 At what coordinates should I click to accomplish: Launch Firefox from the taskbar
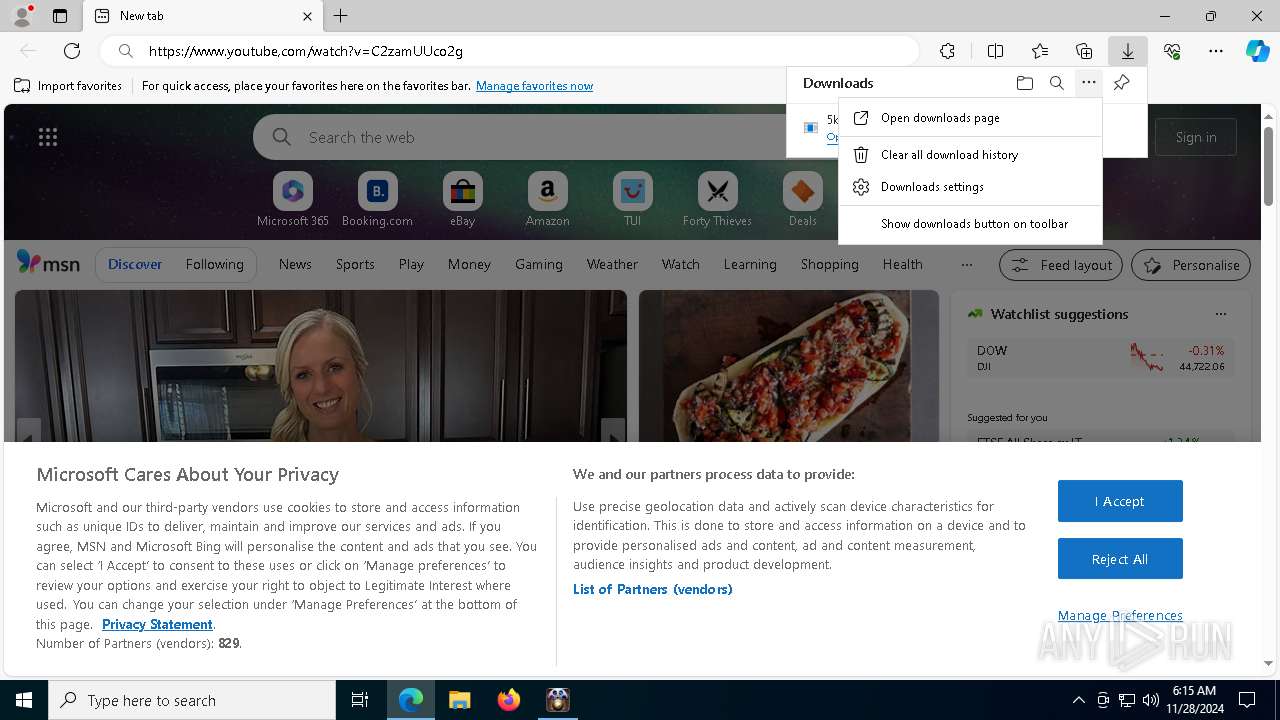pos(509,700)
